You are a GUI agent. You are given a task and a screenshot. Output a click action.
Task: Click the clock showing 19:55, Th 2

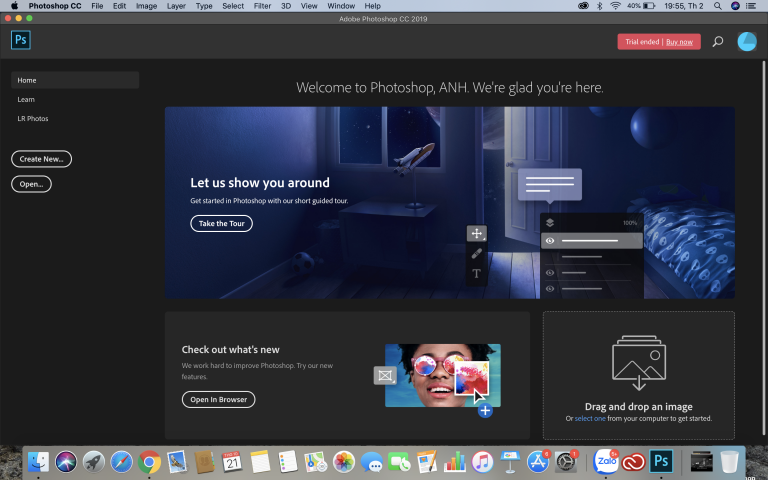coord(684,6)
